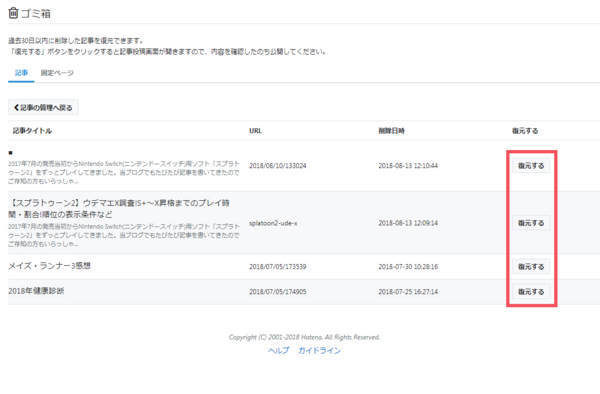Click deletion date 2018-08-13 12:09:14
The height and width of the screenshot is (394, 600).
[x=408, y=223]
